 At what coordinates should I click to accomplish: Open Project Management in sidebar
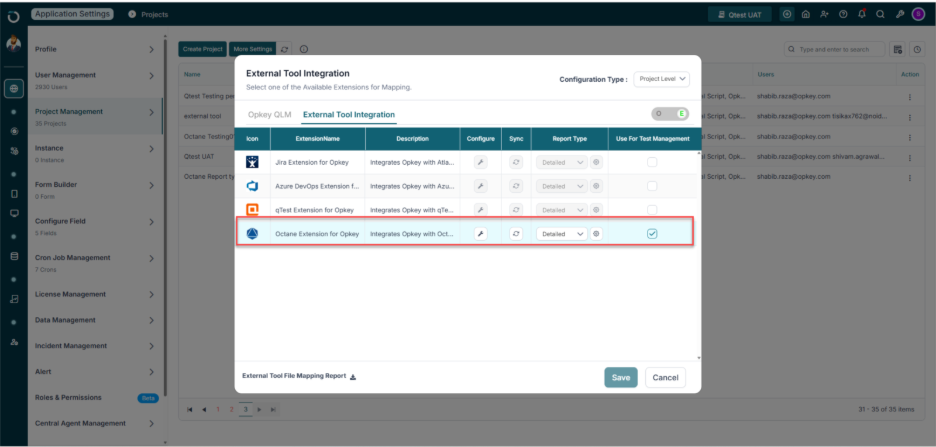click(95, 116)
